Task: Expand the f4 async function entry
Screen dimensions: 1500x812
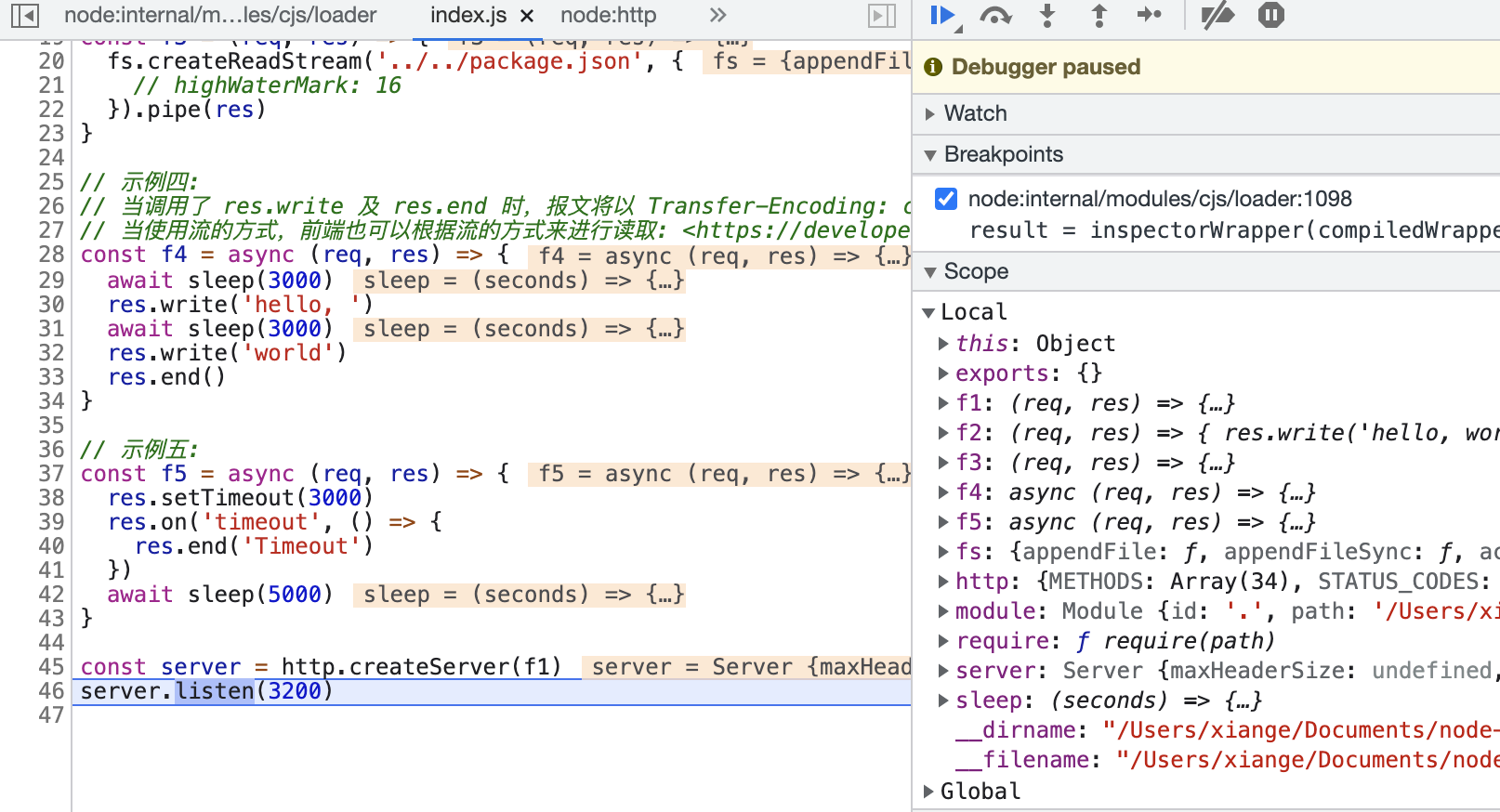Action: pyautogui.click(x=943, y=492)
